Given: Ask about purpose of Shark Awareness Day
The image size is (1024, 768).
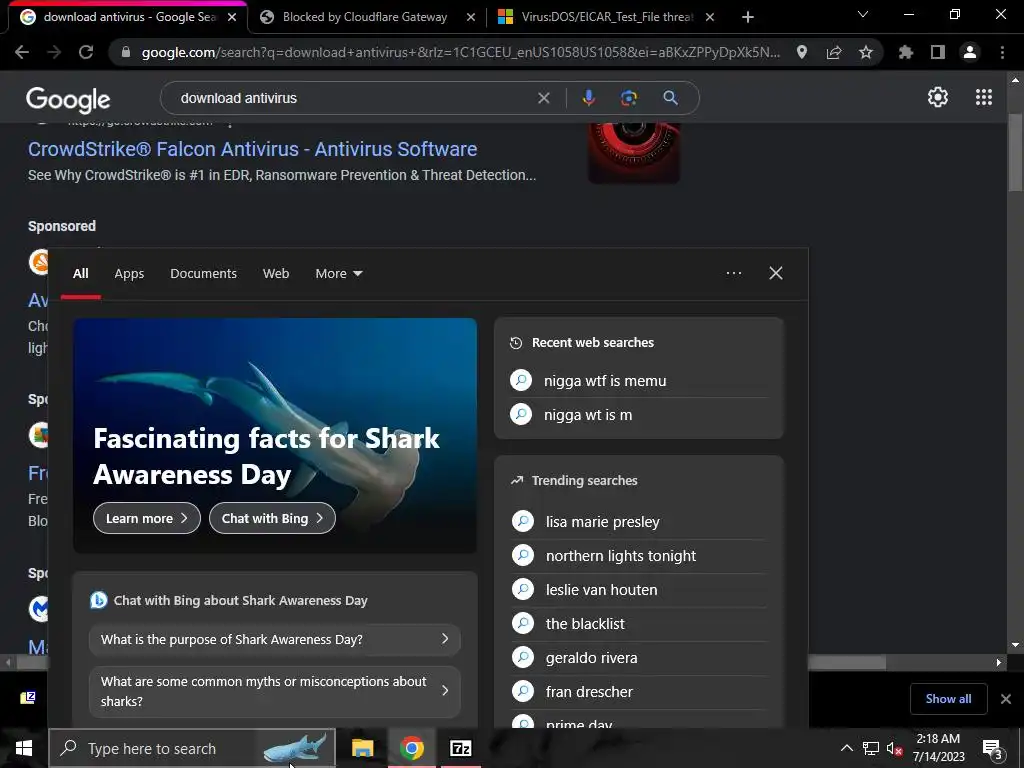Looking at the screenshot, I should coord(274,639).
